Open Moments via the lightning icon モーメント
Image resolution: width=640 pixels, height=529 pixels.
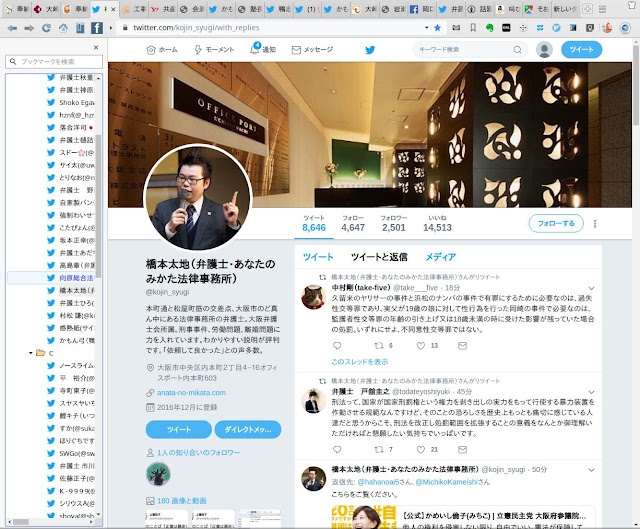(214, 50)
